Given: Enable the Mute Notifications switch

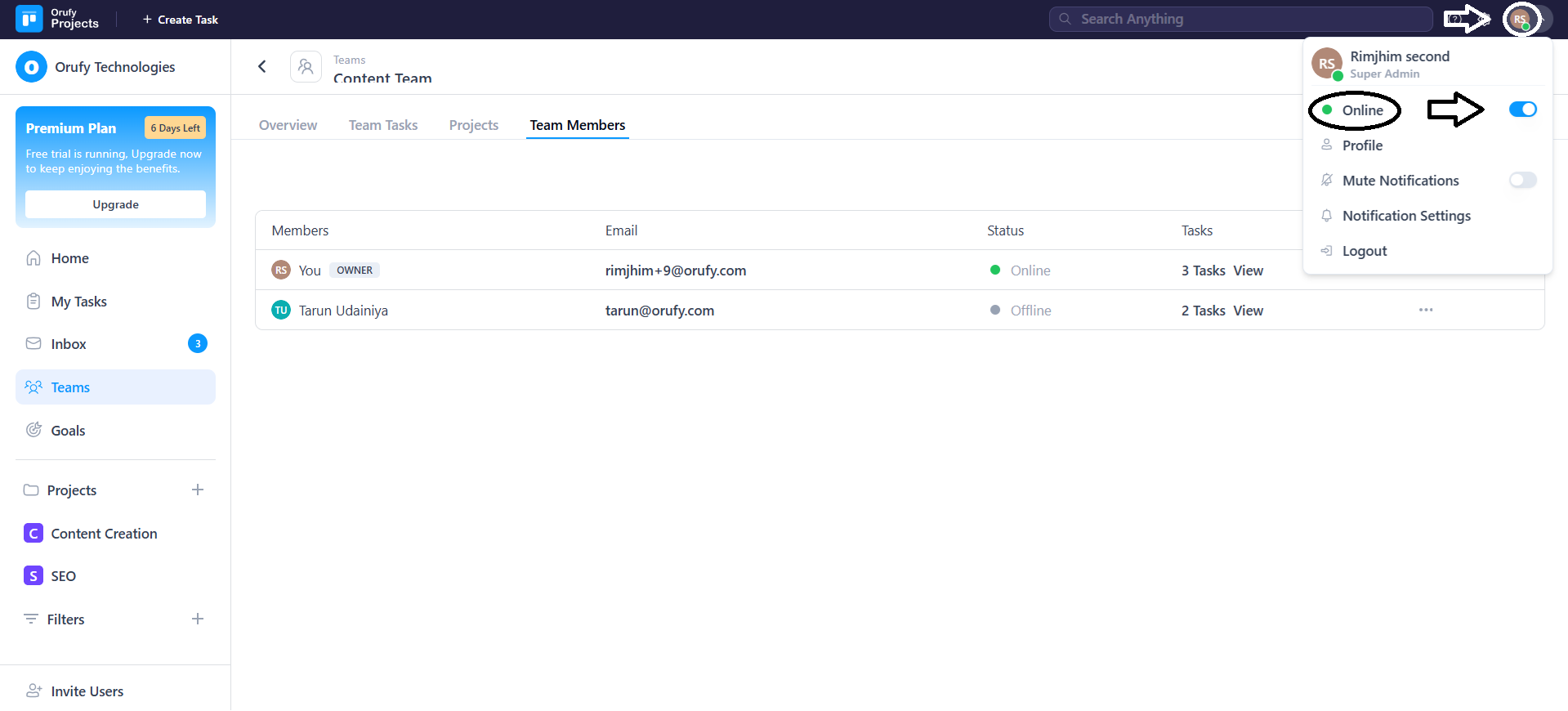Looking at the screenshot, I should coord(1522,181).
